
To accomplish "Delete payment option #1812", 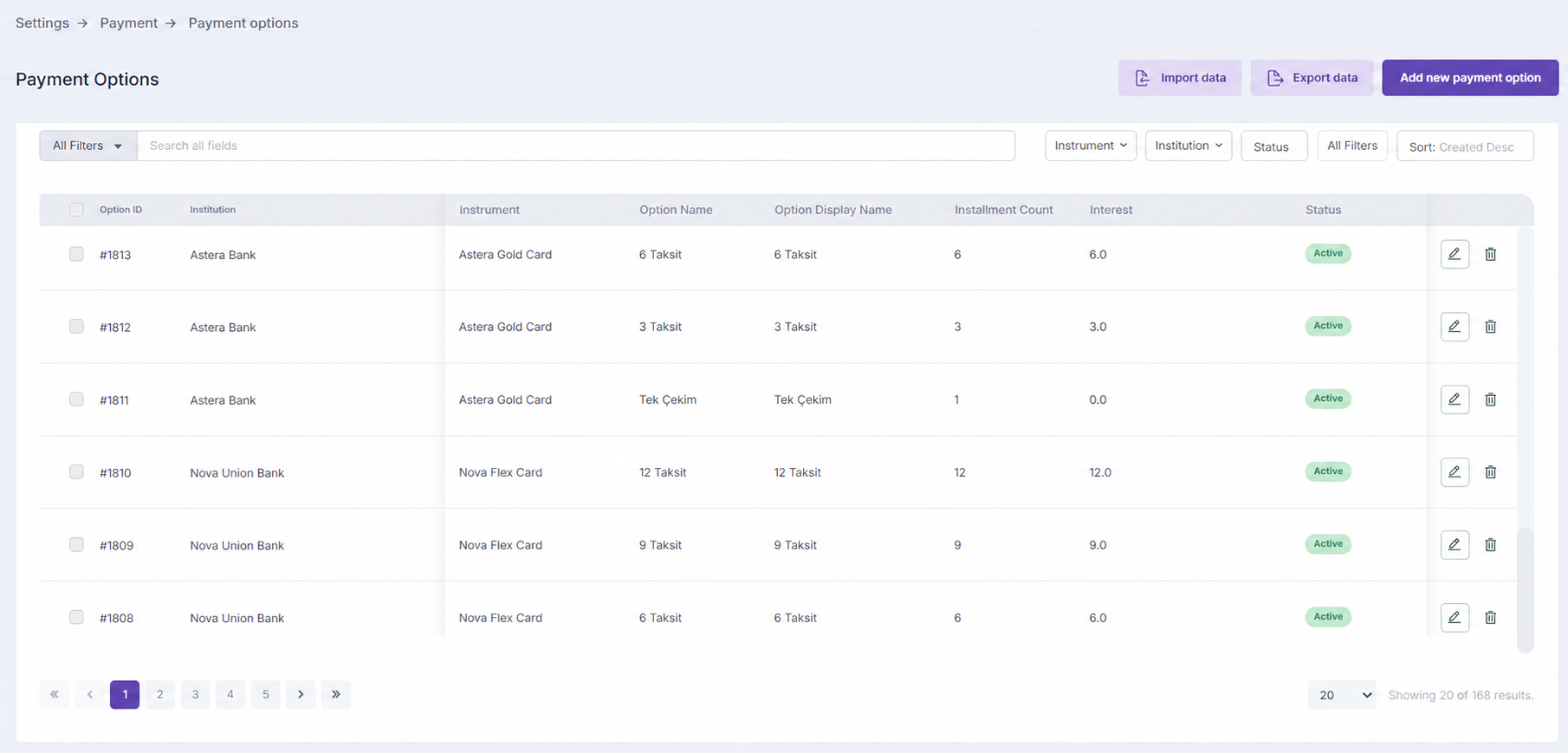I will pos(1490,327).
